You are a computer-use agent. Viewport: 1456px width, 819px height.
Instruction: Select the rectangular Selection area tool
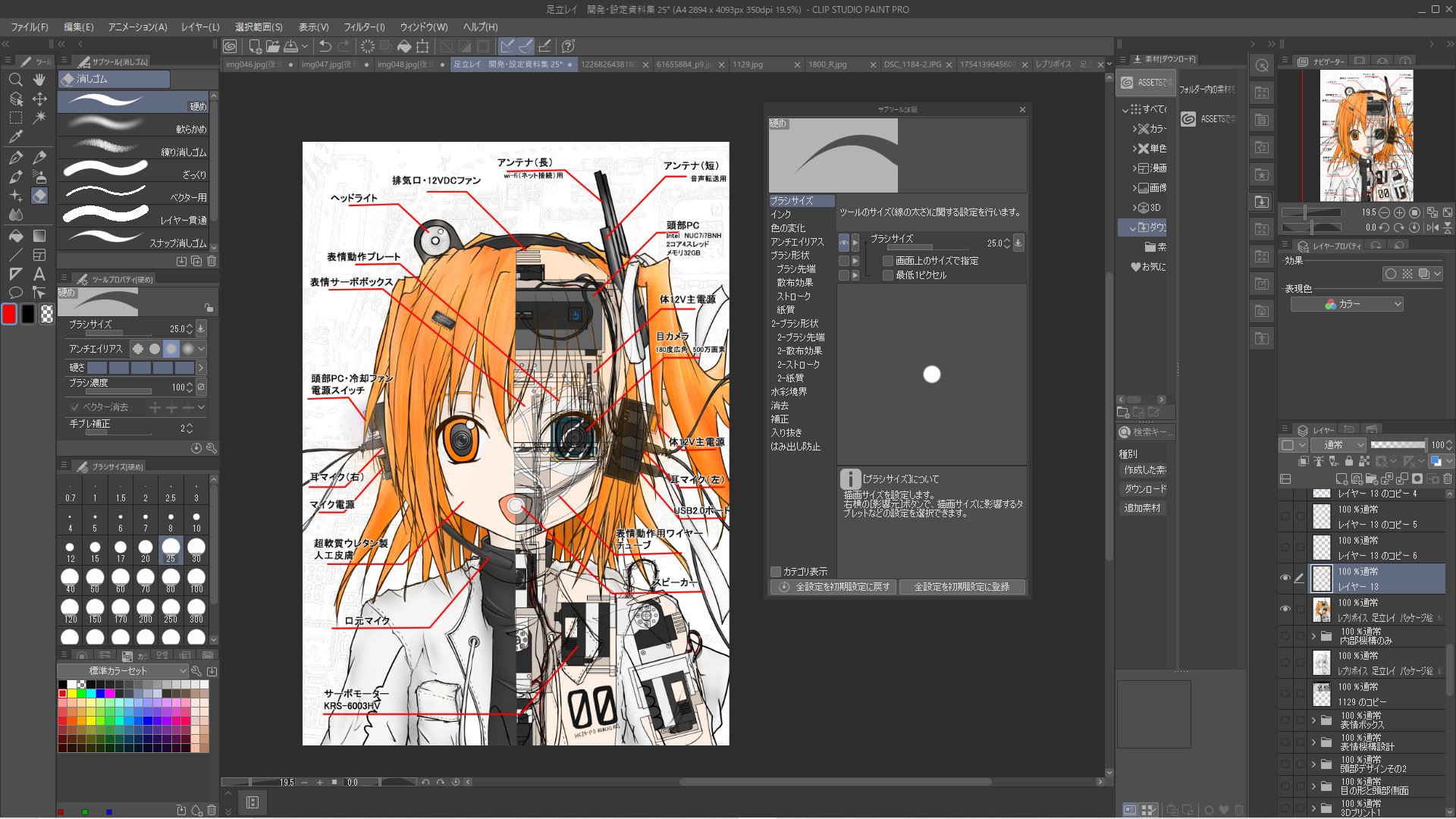[x=15, y=118]
